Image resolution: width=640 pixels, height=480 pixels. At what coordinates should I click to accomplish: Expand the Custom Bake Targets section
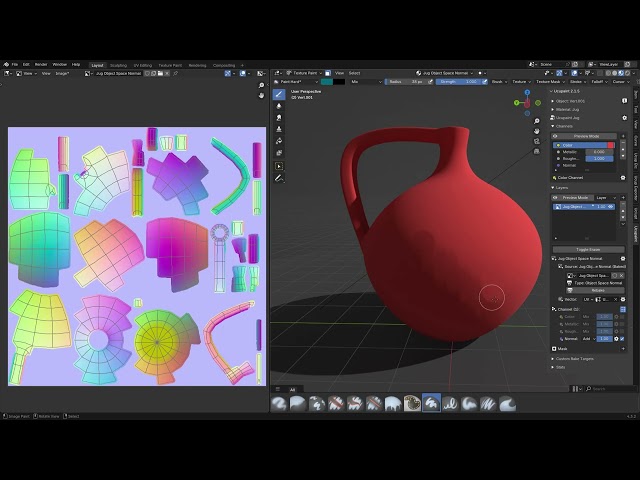(574, 359)
